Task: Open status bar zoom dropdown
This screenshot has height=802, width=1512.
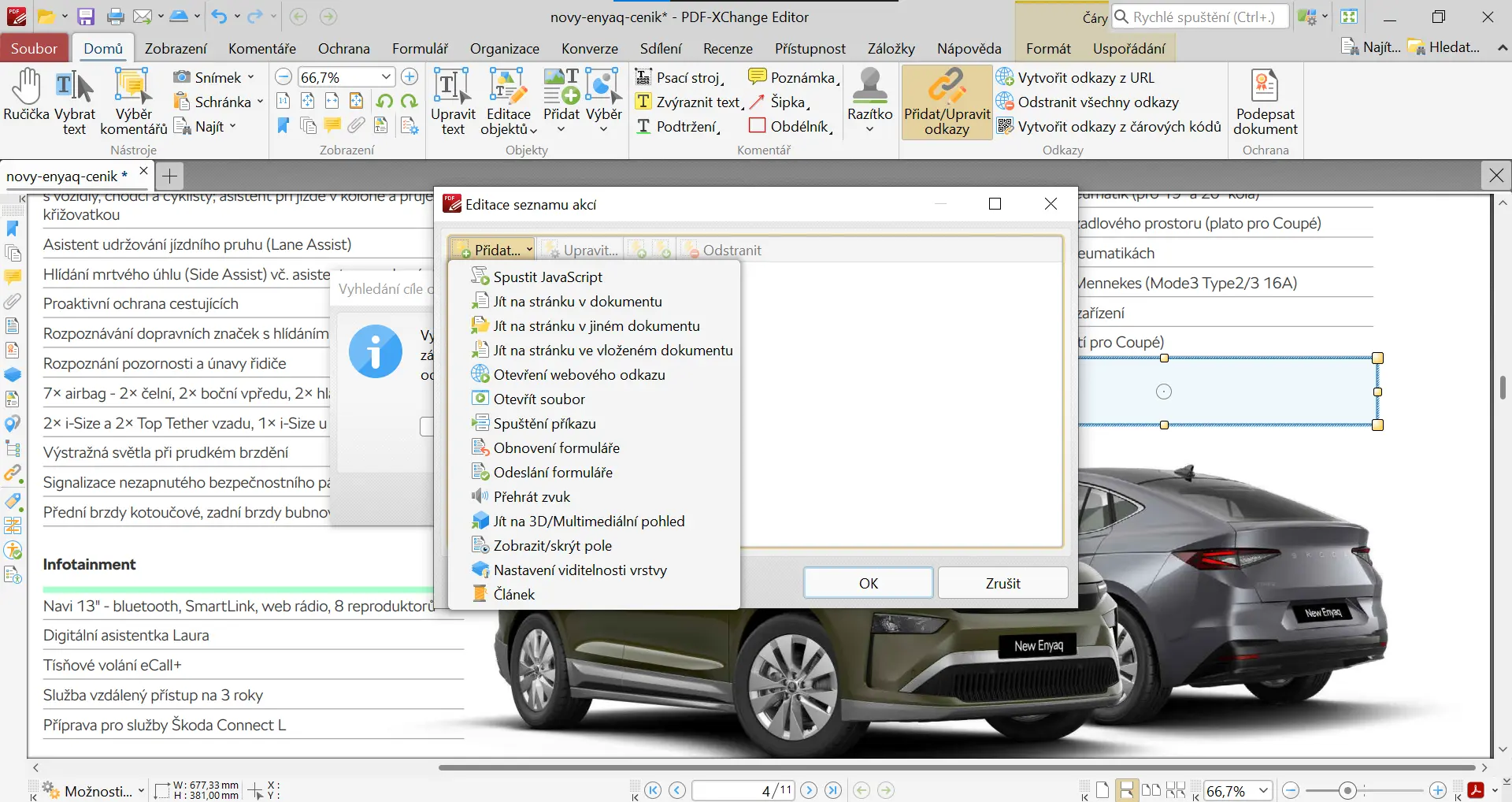Action: point(1263,790)
